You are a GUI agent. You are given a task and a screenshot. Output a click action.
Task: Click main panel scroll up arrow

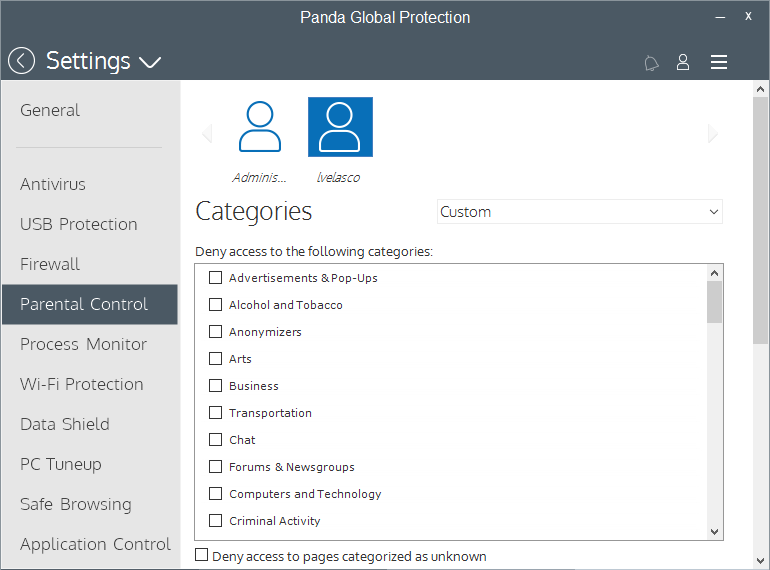pos(760,89)
